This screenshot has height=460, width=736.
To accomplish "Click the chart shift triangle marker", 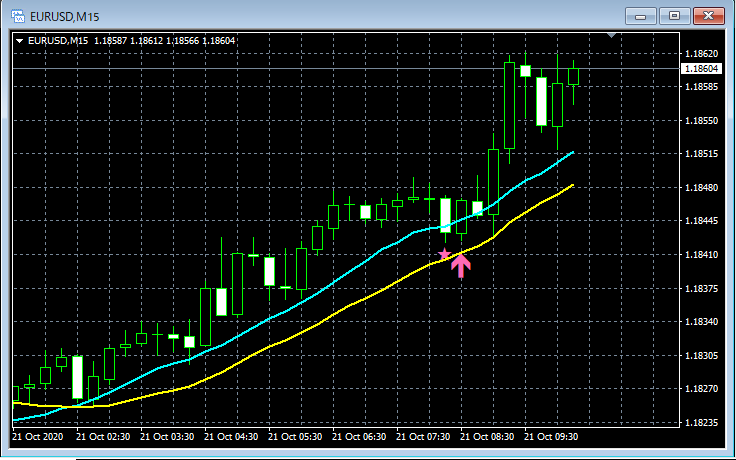I will pos(611,36).
